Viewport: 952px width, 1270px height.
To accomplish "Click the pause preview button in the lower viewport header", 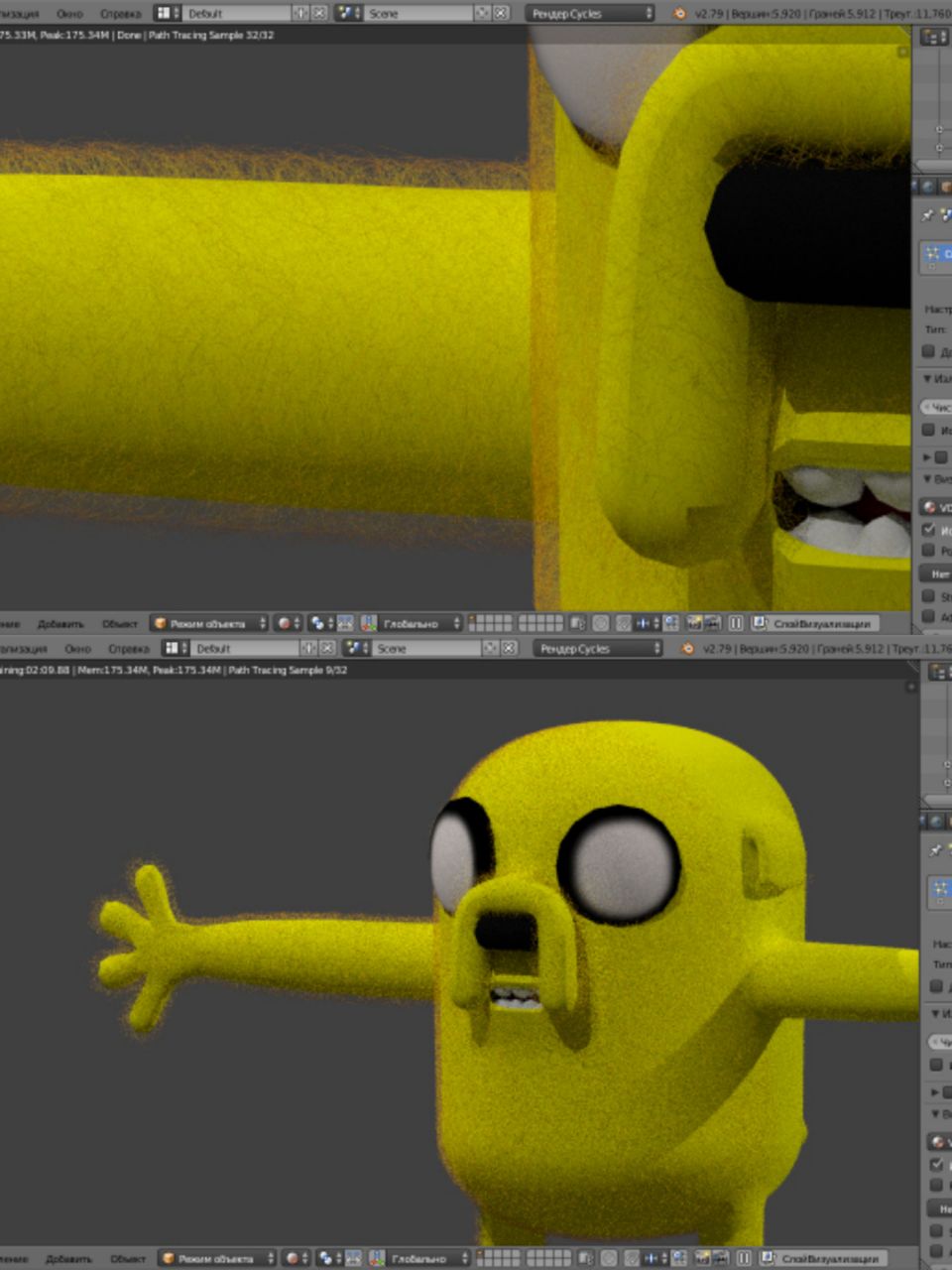I will tap(743, 1258).
